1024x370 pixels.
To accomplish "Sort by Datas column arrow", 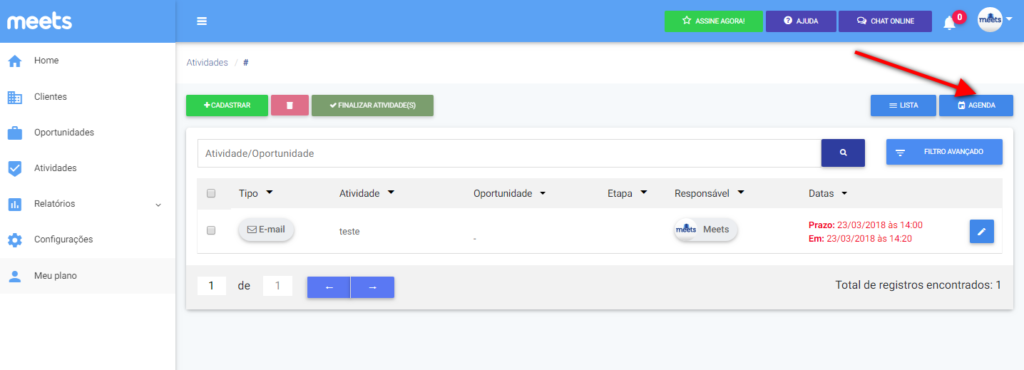I will tap(844, 193).
